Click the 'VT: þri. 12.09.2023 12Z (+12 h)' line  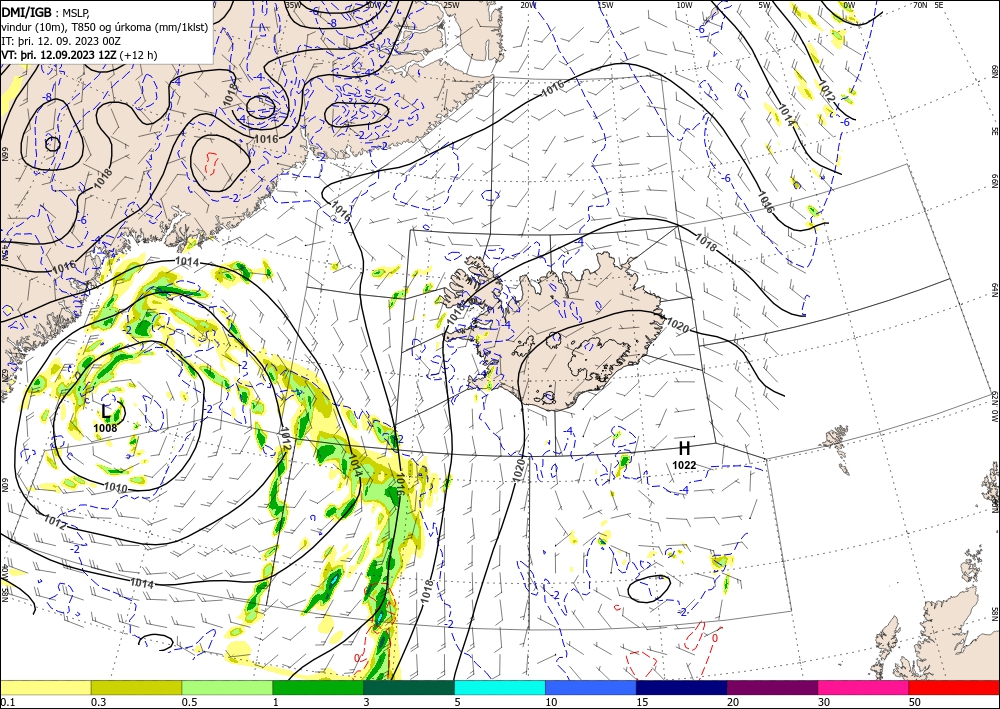click(x=79, y=55)
